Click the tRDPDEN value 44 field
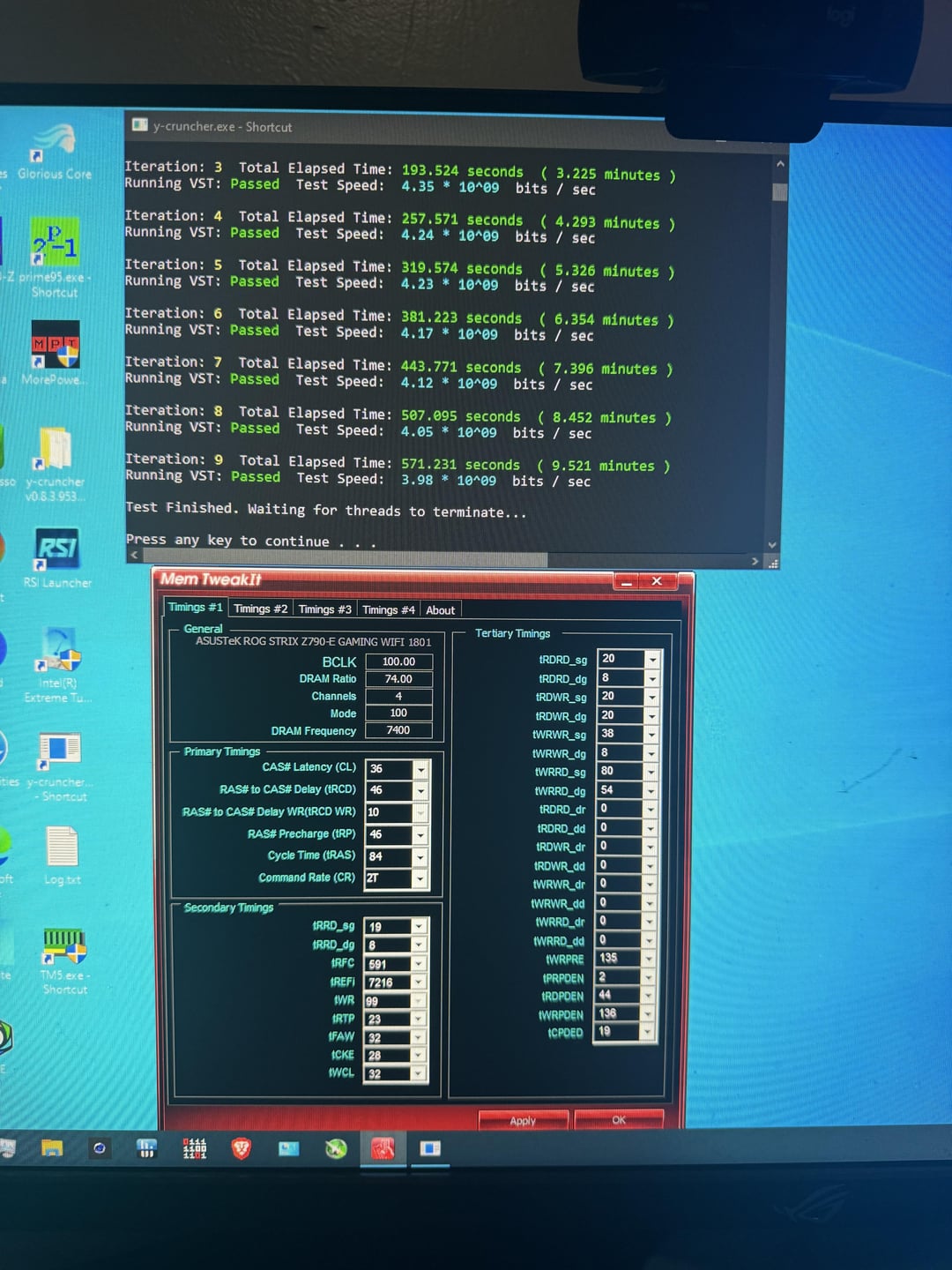This screenshot has height=1270, width=952. tap(618, 996)
